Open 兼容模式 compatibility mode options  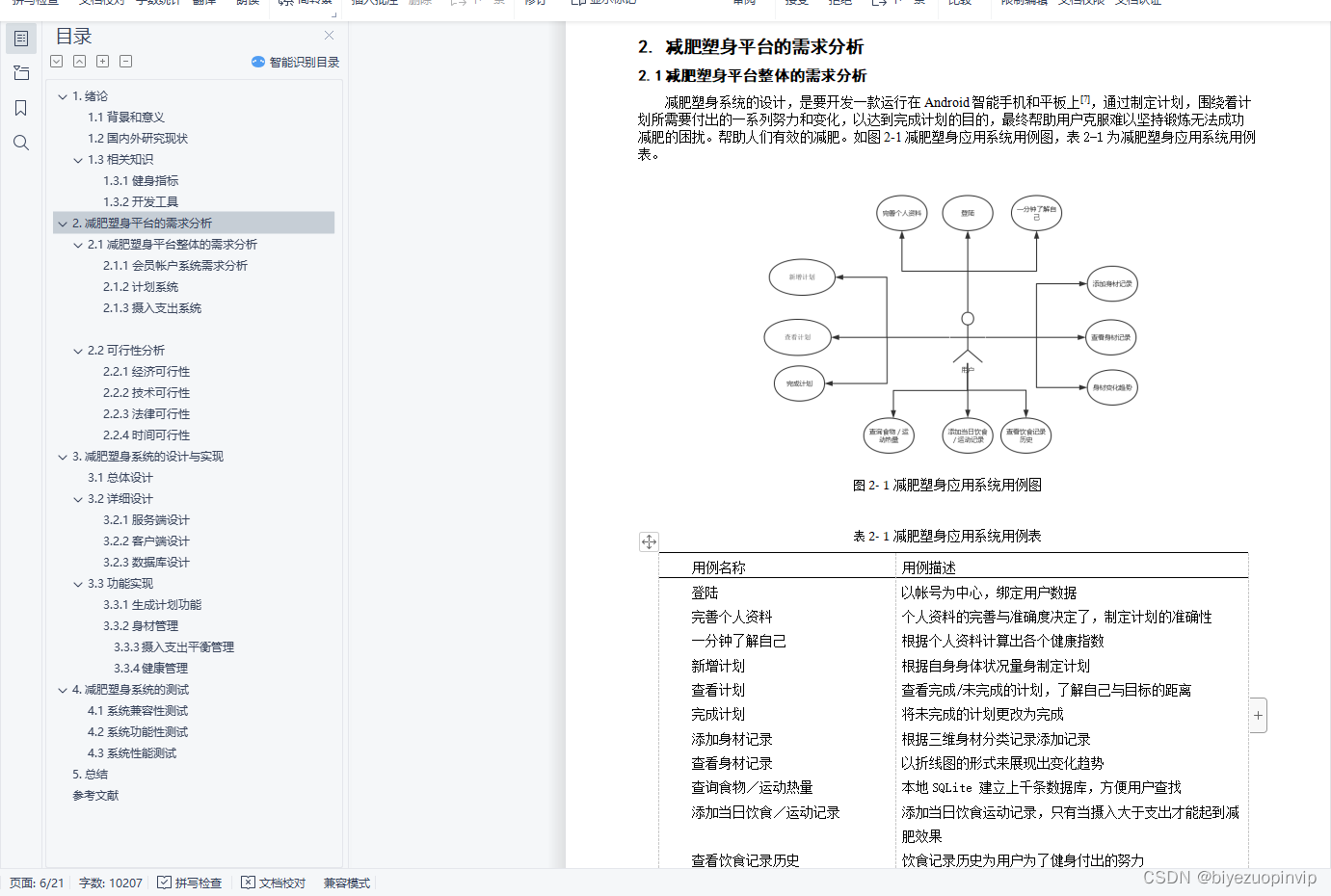pyautogui.click(x=346, y=883)
